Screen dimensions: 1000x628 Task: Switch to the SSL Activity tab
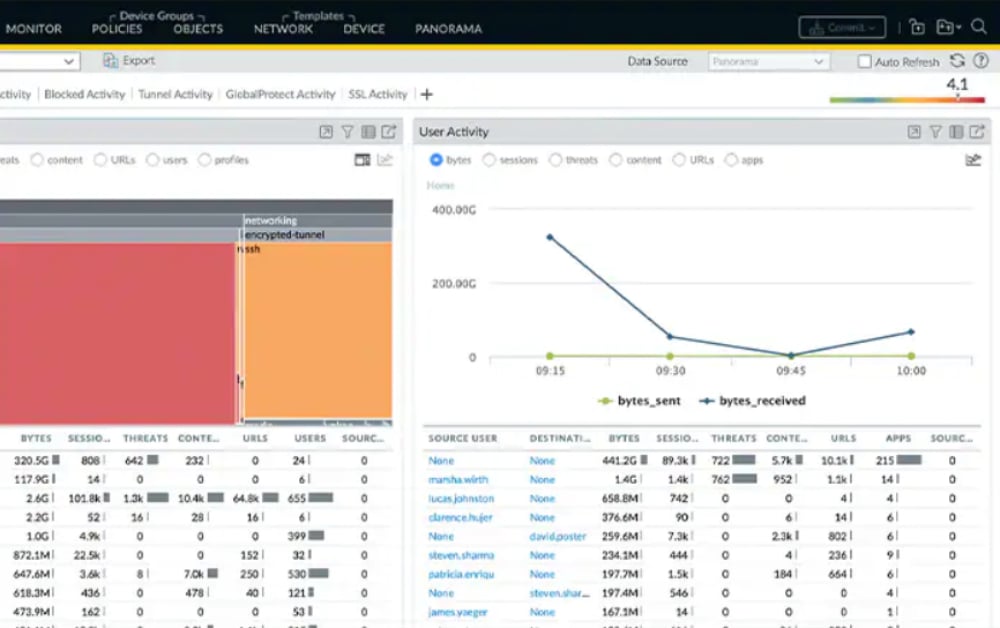377,94
